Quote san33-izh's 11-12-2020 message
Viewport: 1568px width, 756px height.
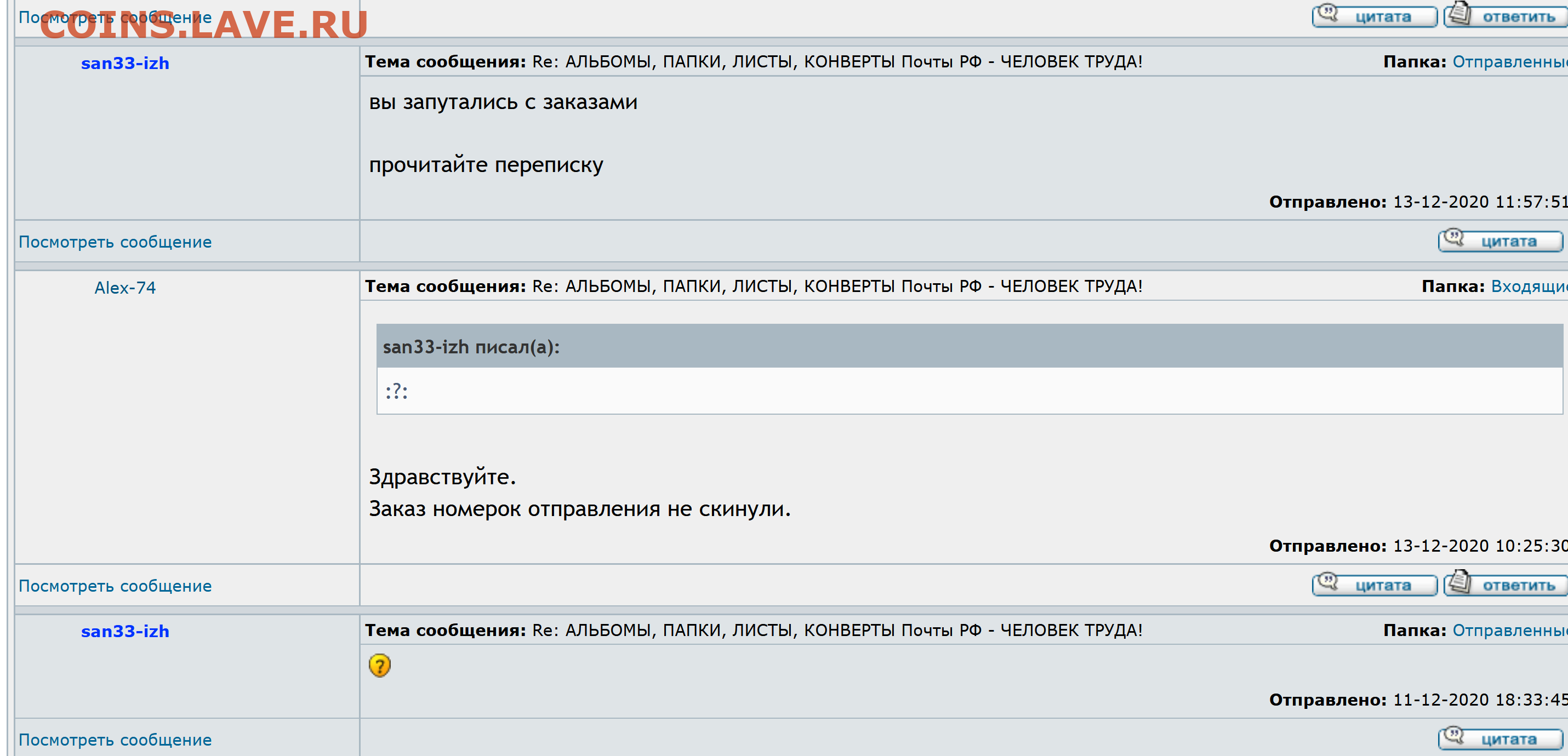(x=1501, y=738)
